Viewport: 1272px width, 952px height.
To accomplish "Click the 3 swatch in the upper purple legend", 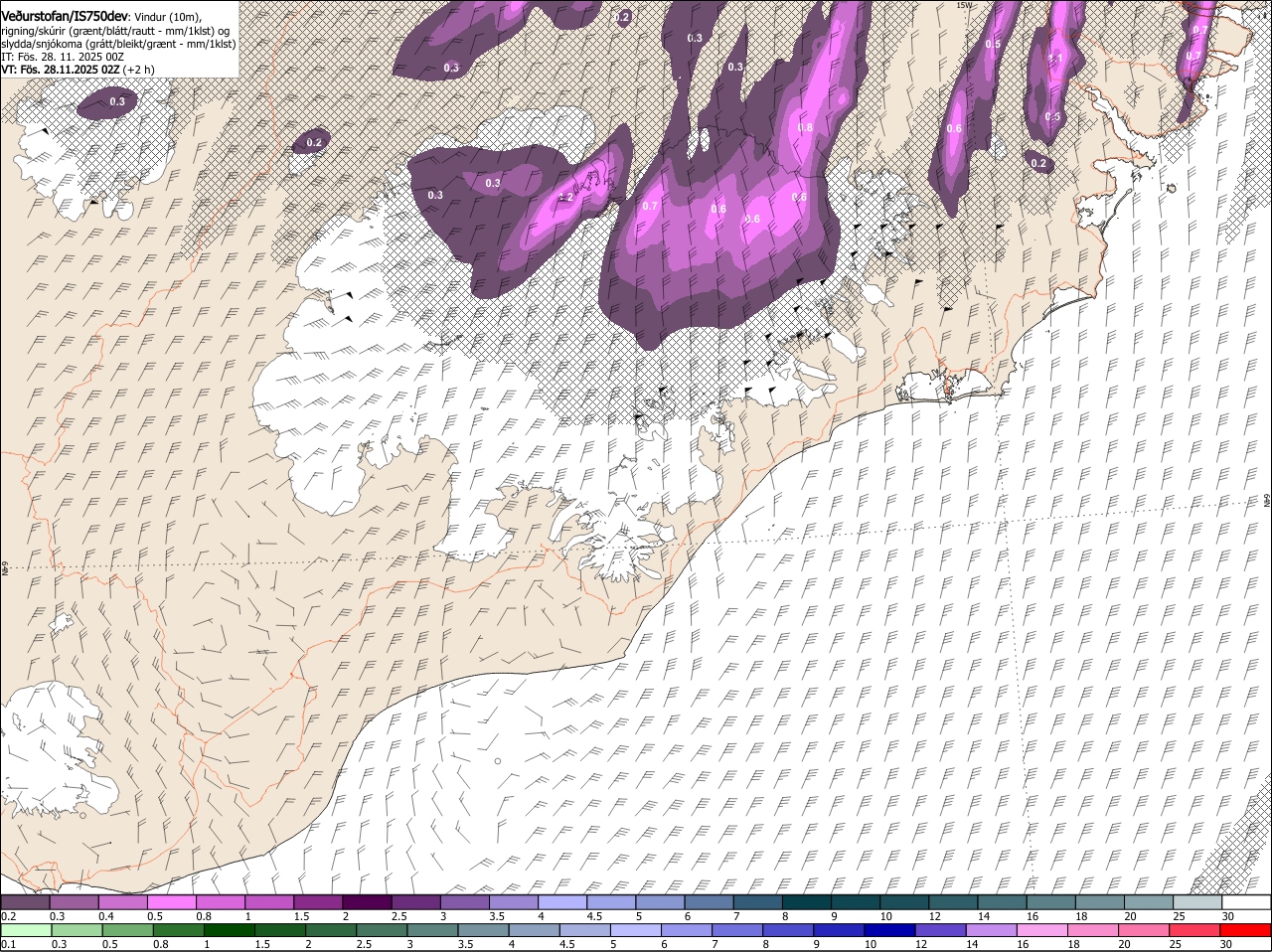I will pos(464,901).
